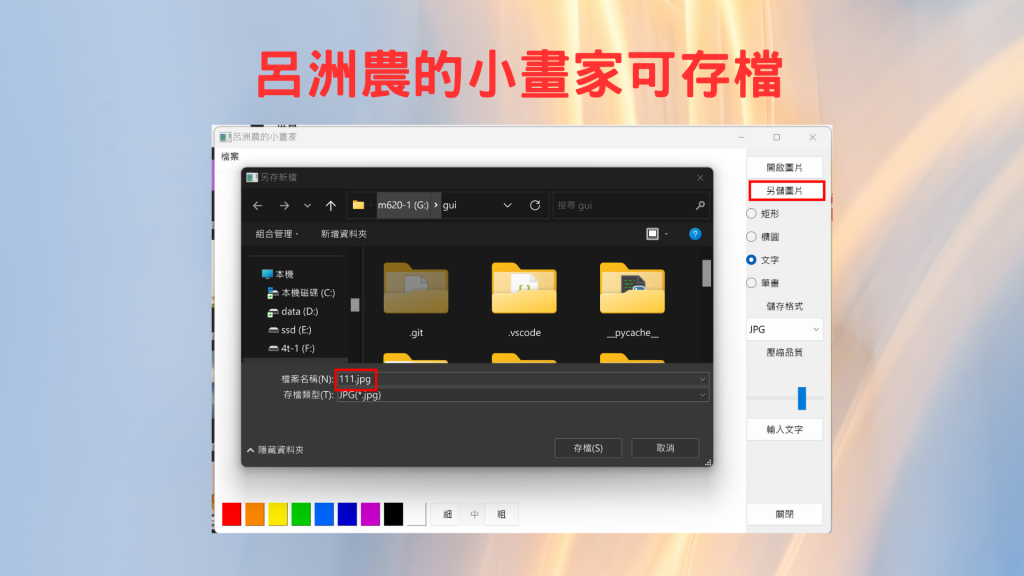Pick the white color swatch
The height and width of the screenshot is (576, 1024).
417,514
